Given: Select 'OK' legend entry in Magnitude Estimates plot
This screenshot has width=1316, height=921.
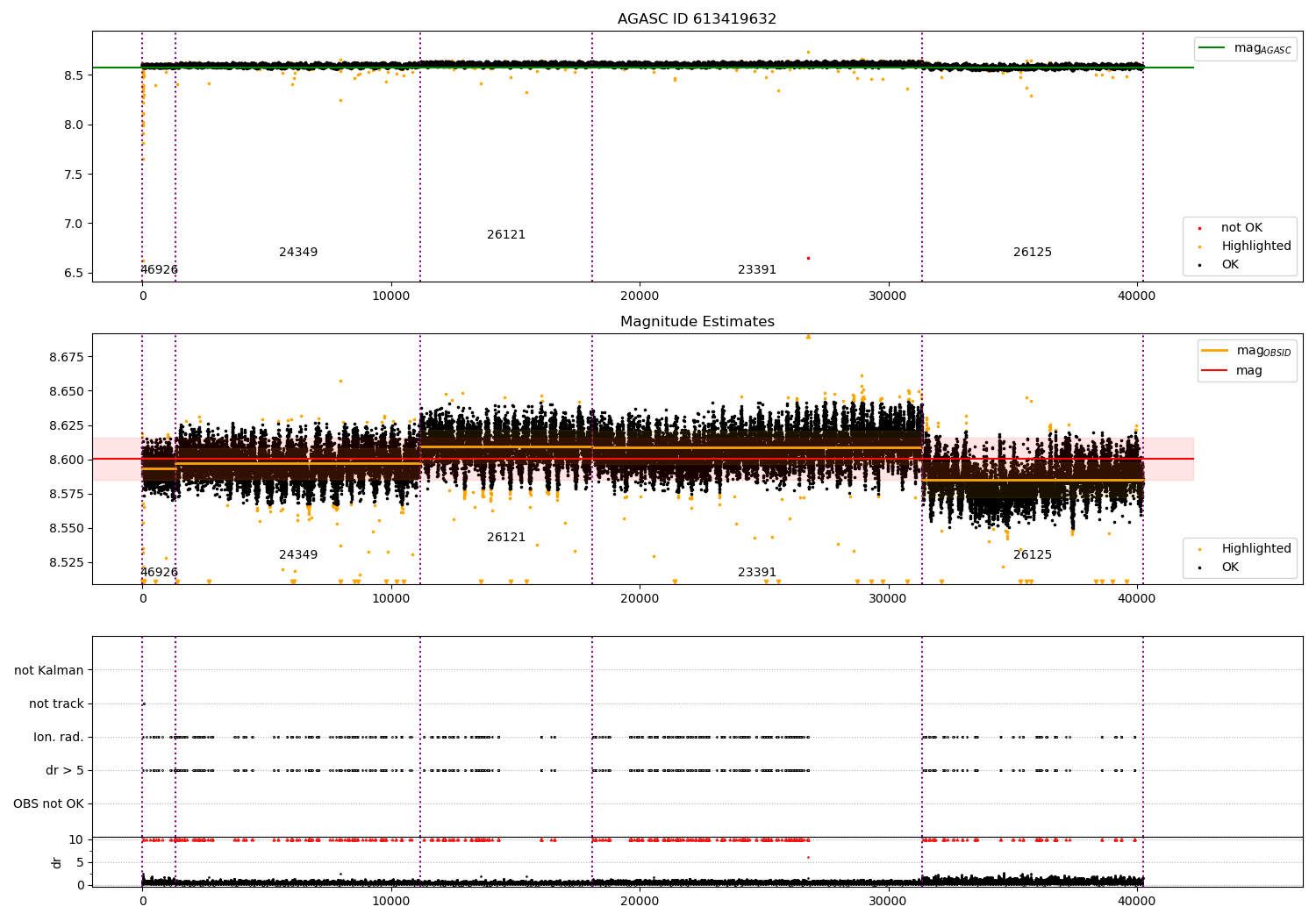Looking at the screenshot, I should click(1230, 568).
